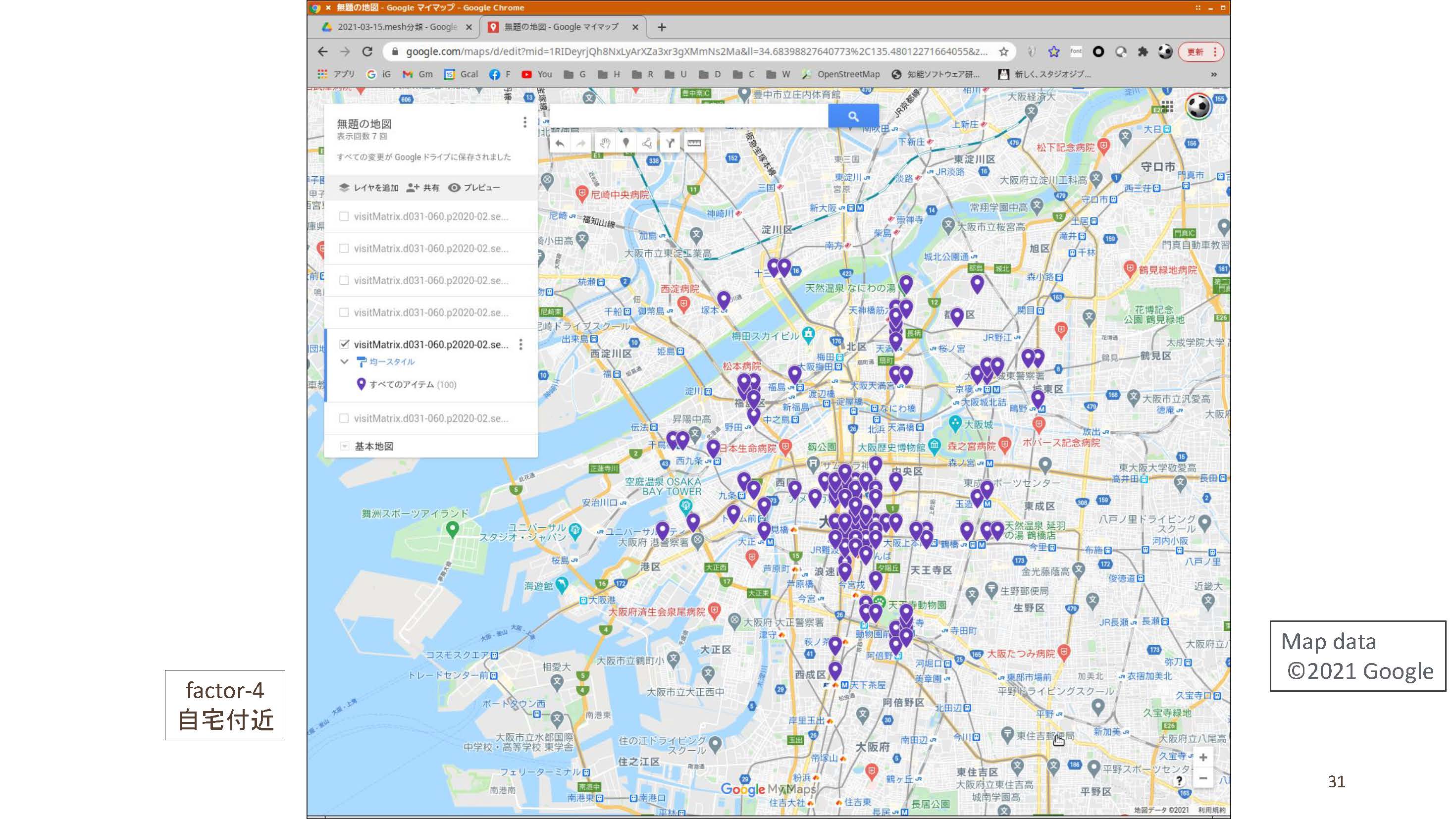This screenshot has width=1456, height=819.
Task: Open the OpenStreetMap bookmark
Action: point(841,74)
